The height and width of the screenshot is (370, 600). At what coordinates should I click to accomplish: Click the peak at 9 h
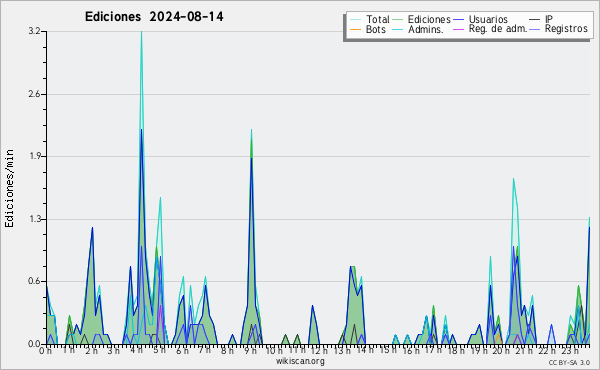point(251,130)
